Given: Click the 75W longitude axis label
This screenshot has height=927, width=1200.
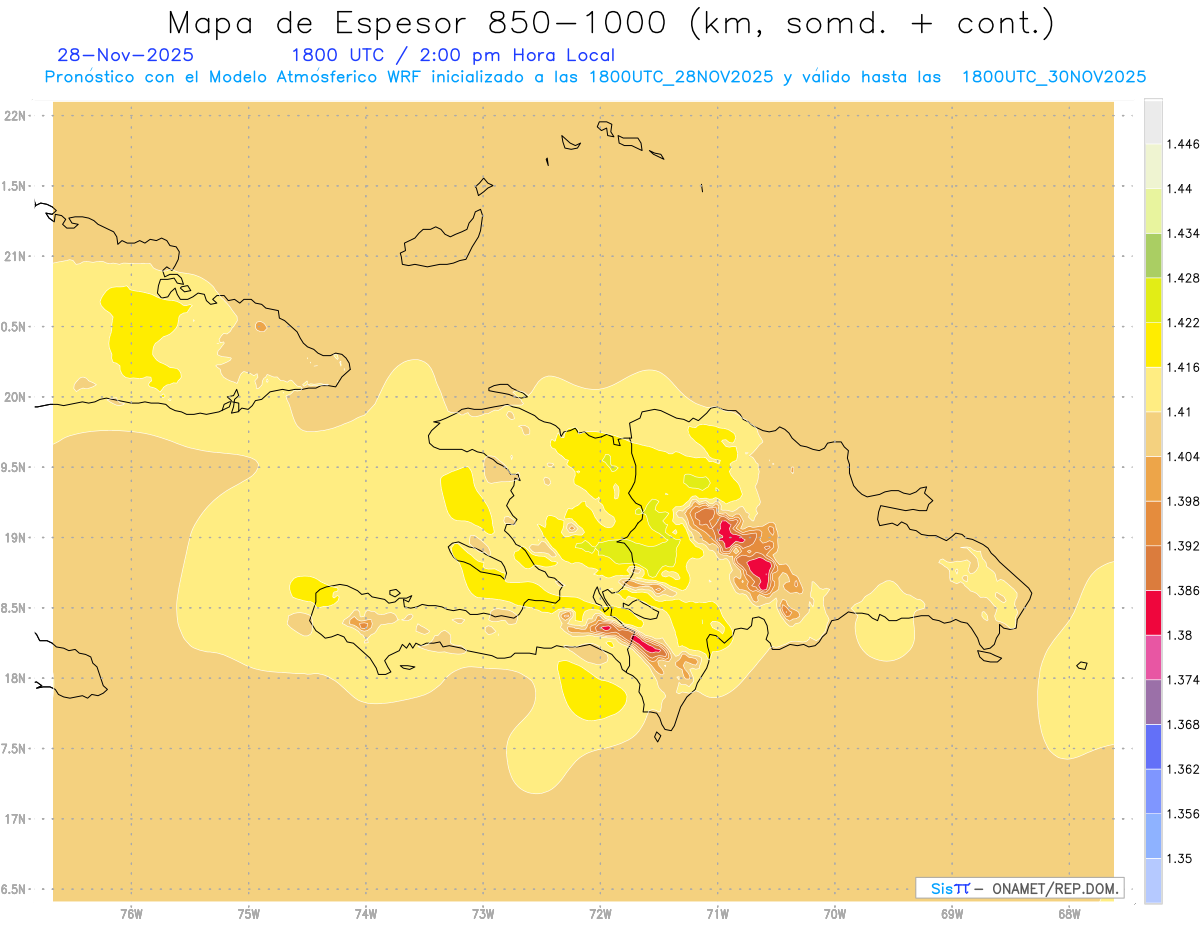Looking at the screenshot, I should click(248, 913).
